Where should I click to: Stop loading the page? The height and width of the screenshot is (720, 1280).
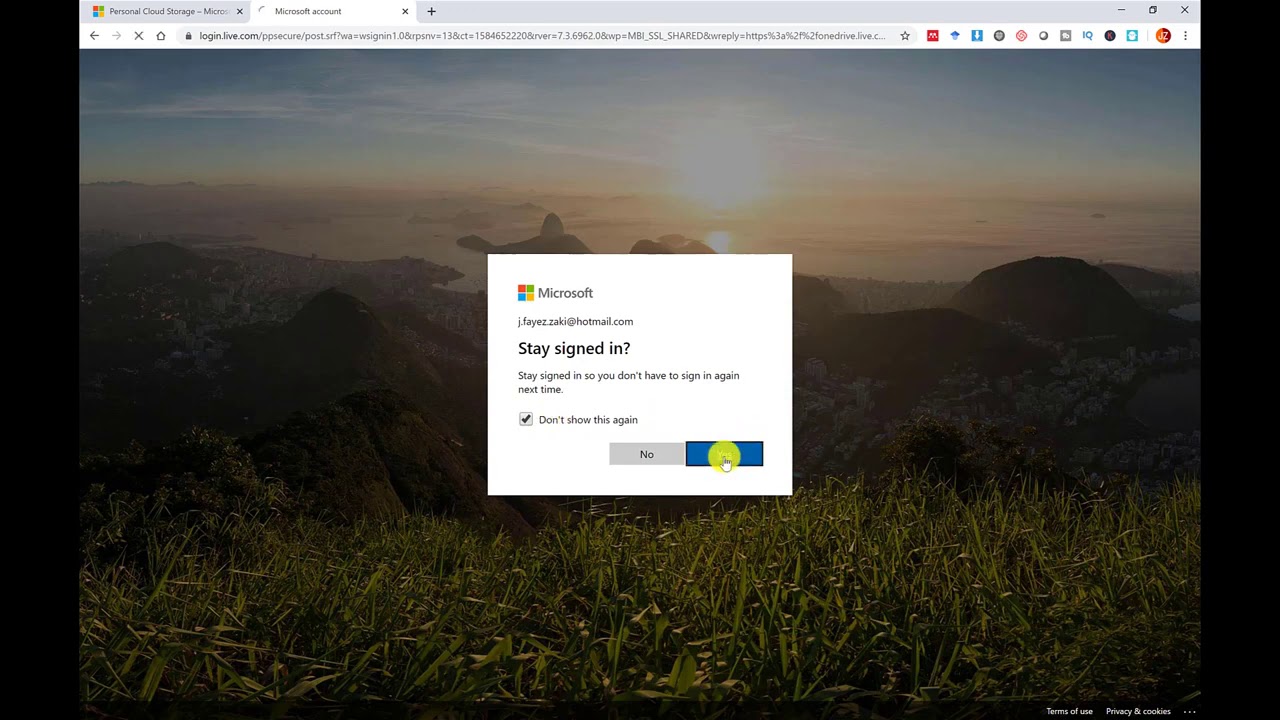coord(138,36)
